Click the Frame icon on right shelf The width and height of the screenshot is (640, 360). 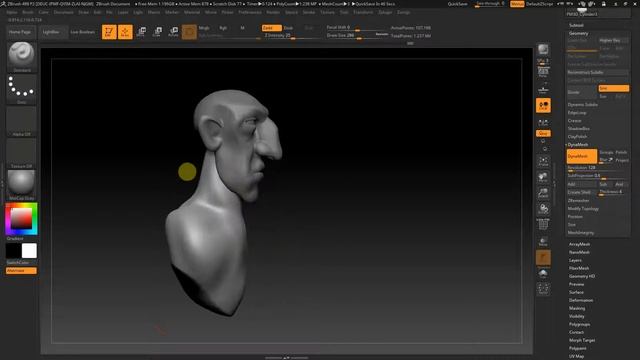pos(543,161)
